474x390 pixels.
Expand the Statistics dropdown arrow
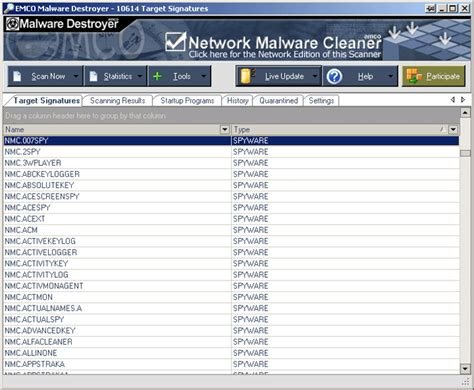click(x=140, y=76)
